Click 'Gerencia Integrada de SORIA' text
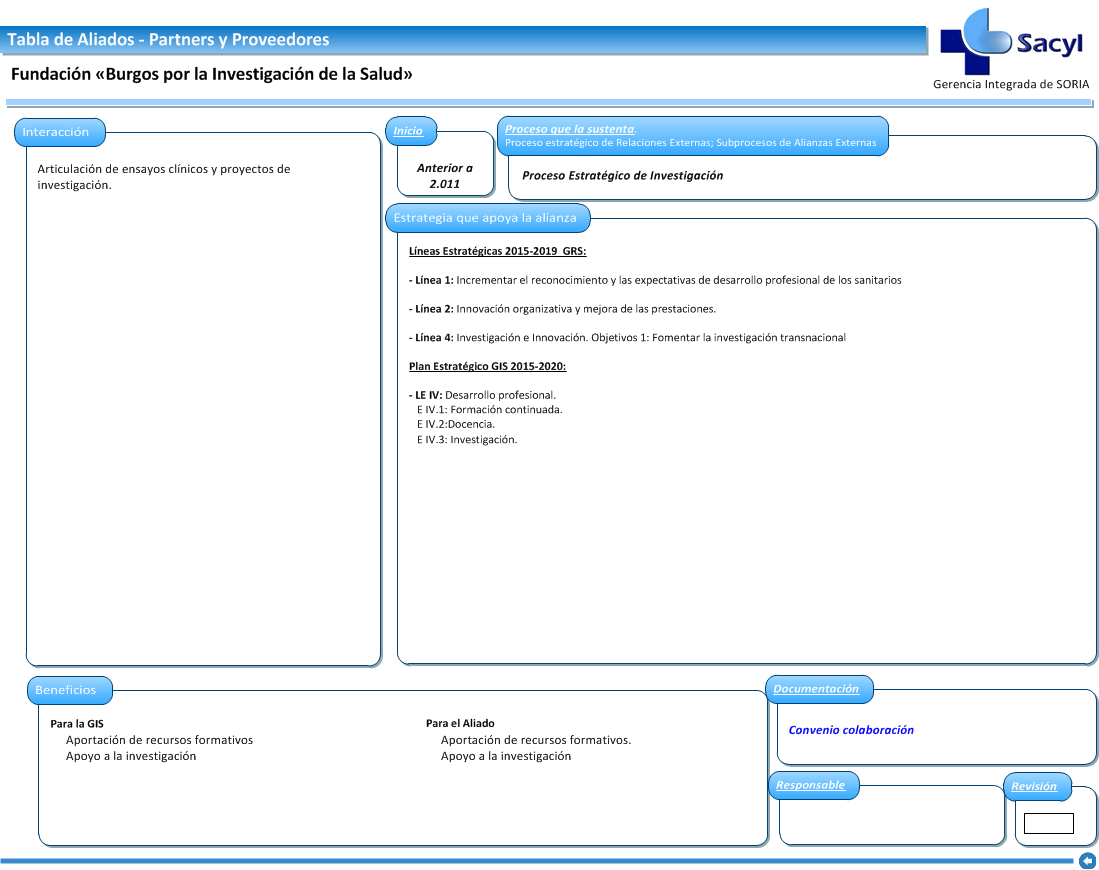 (1011, 84)
